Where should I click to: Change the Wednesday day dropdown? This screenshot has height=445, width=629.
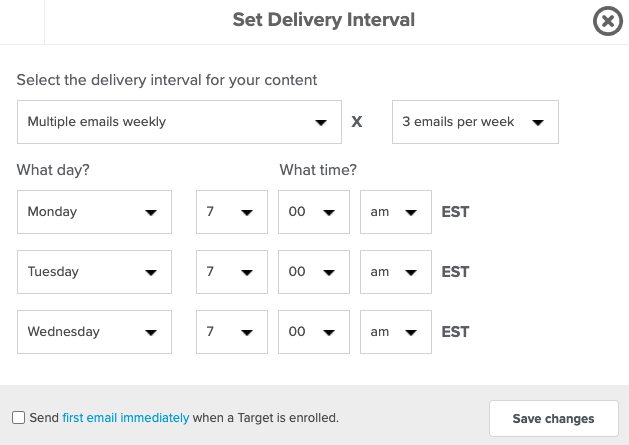(x=94, y=332)
